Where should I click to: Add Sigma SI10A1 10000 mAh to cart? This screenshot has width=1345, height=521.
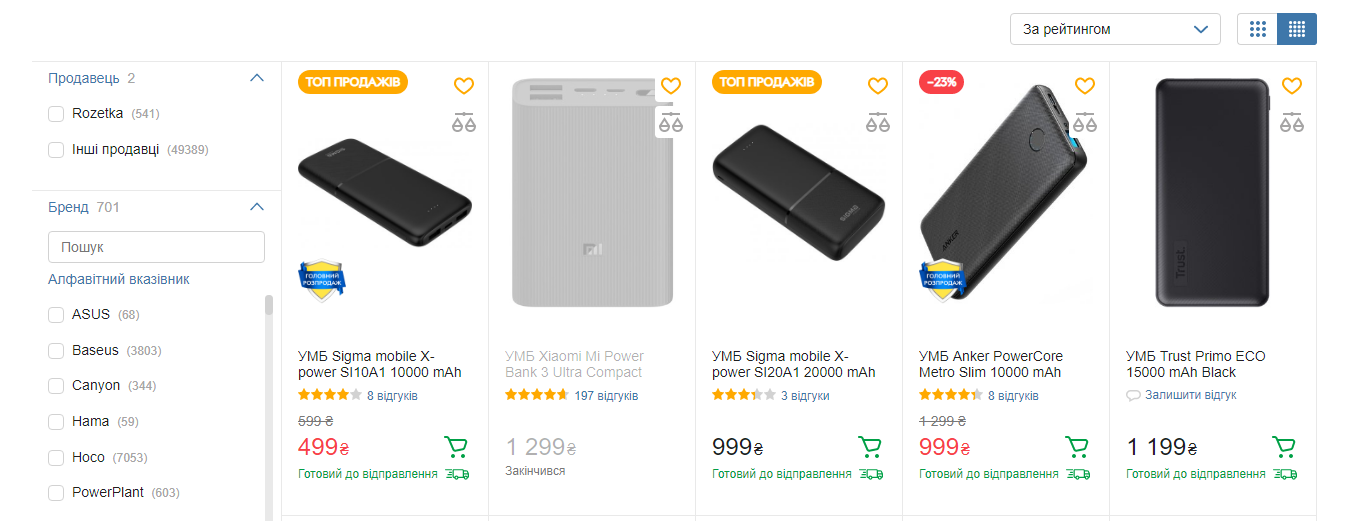pos(456,447)
